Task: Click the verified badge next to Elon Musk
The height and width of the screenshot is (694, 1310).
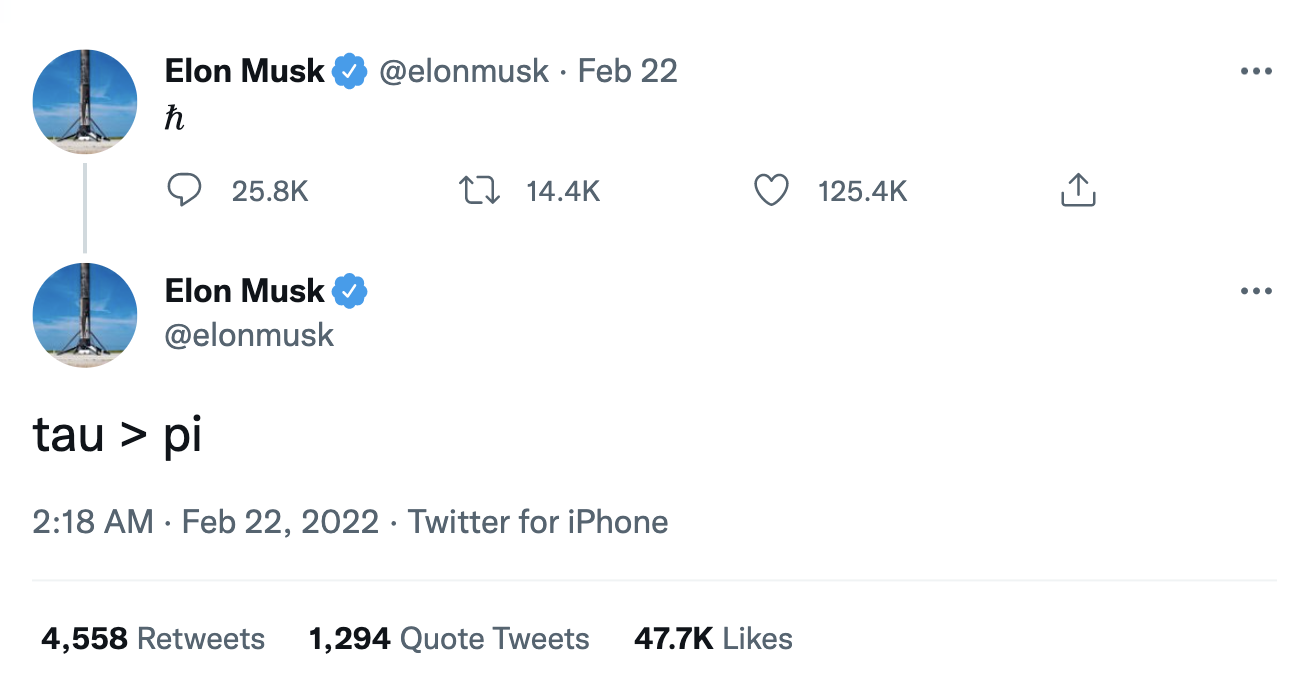Action: (347, 70)
